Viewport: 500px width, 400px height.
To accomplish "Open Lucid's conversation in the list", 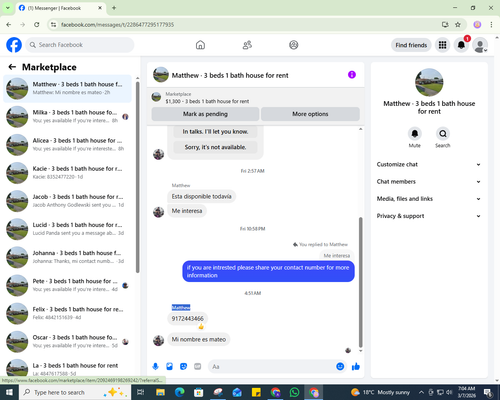I will coord(67,229).
